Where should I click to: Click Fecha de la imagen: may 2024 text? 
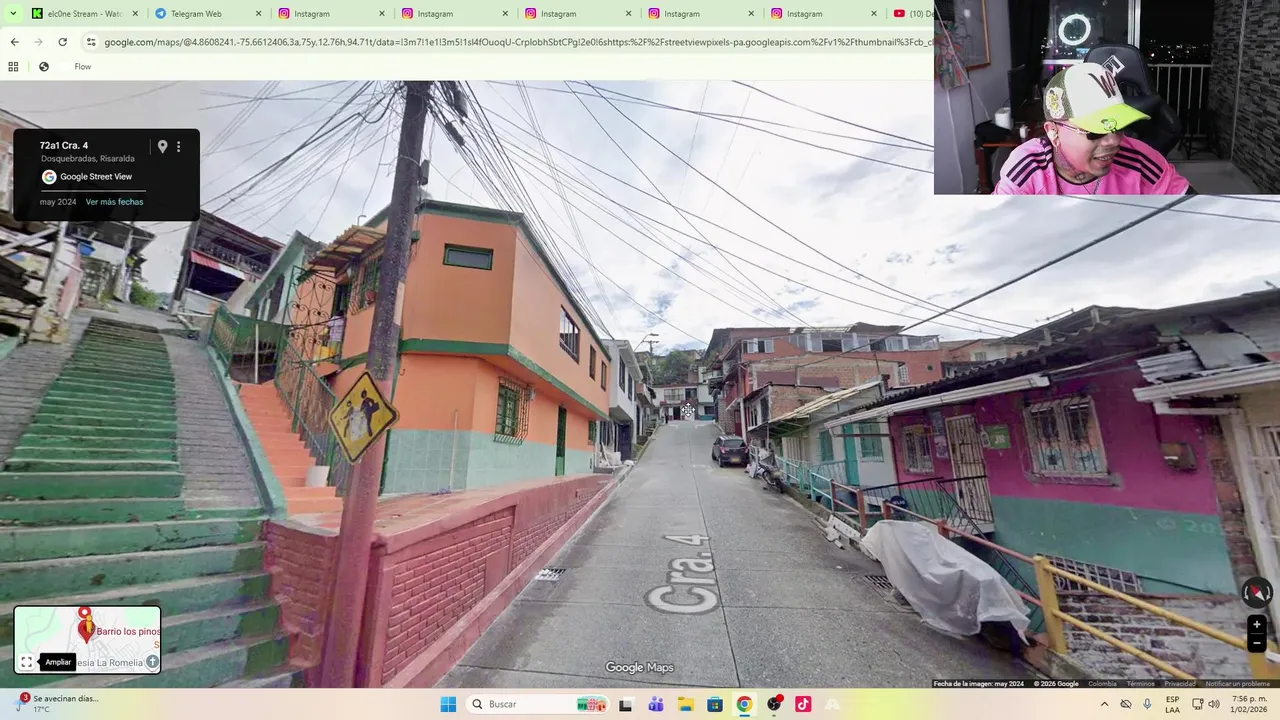tap(979, 684)
